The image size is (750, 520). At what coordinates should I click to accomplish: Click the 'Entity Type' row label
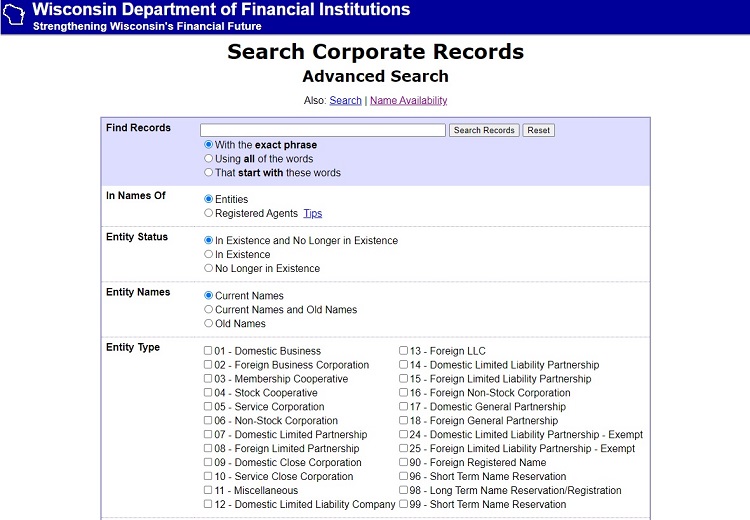(x=133, y=348)
